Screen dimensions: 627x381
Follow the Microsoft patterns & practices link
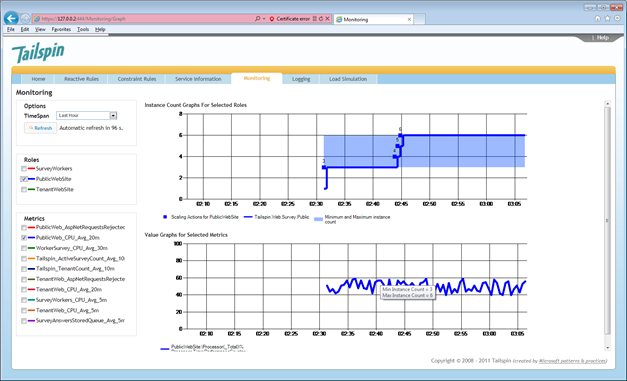[573, 361]
